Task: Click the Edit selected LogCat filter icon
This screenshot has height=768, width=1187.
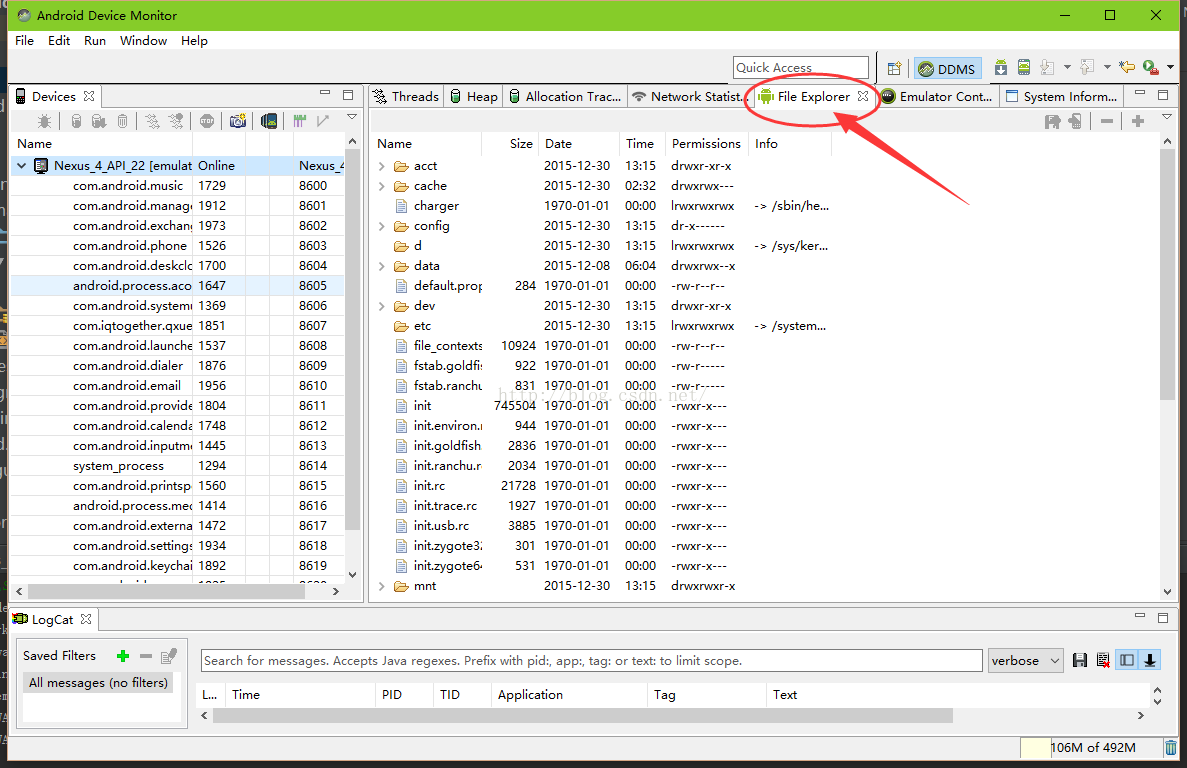Action: point(169,656)
